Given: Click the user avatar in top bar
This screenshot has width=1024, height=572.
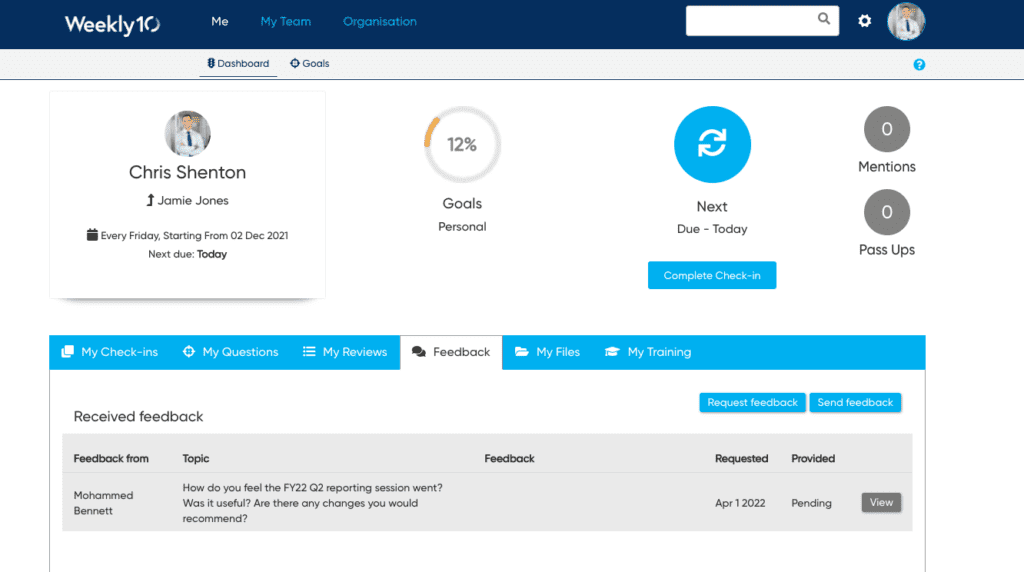Looking at the screenshot, I should tap(906, 21).
